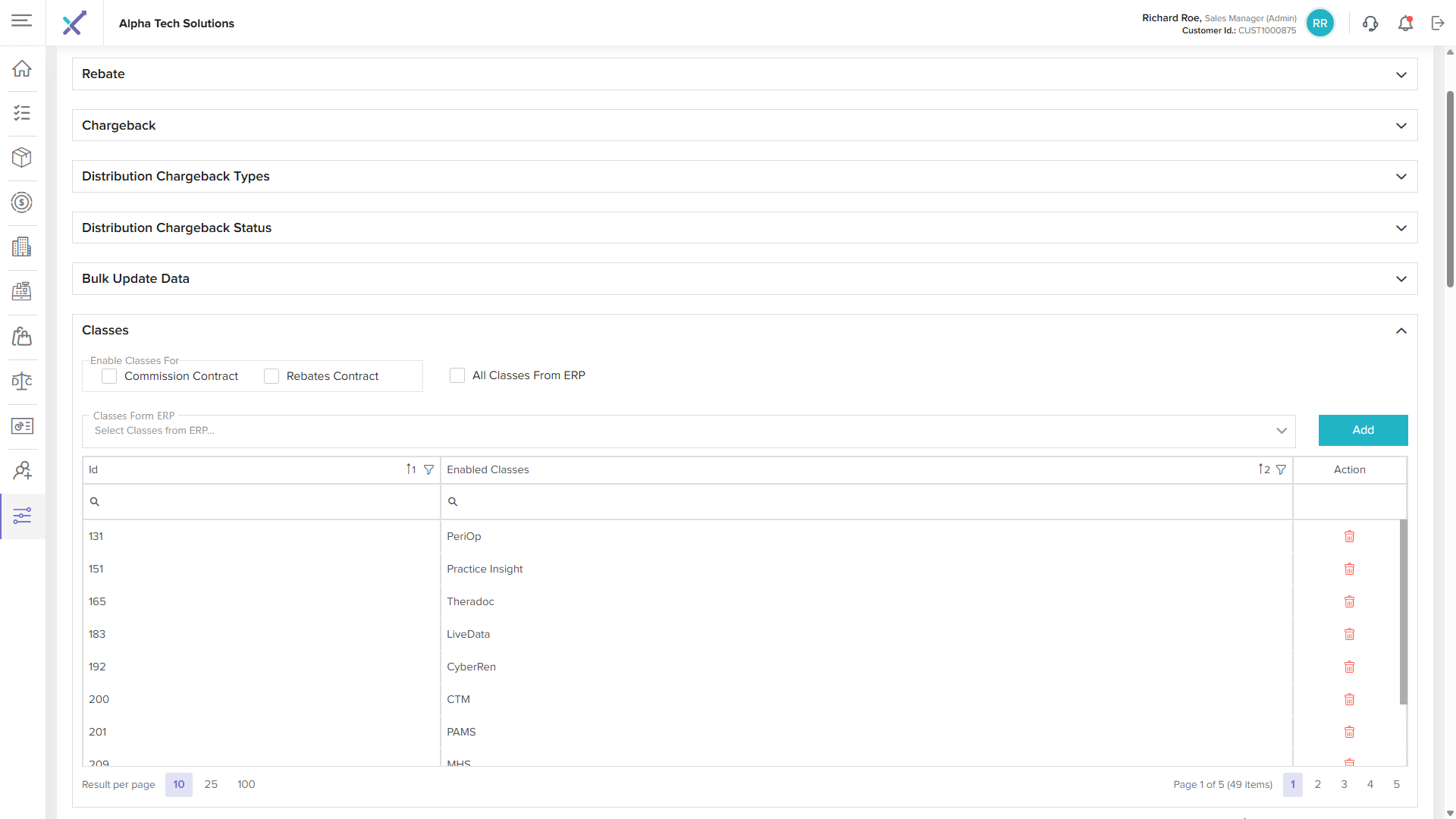Click the notification bell icon

click(1405, 24)
